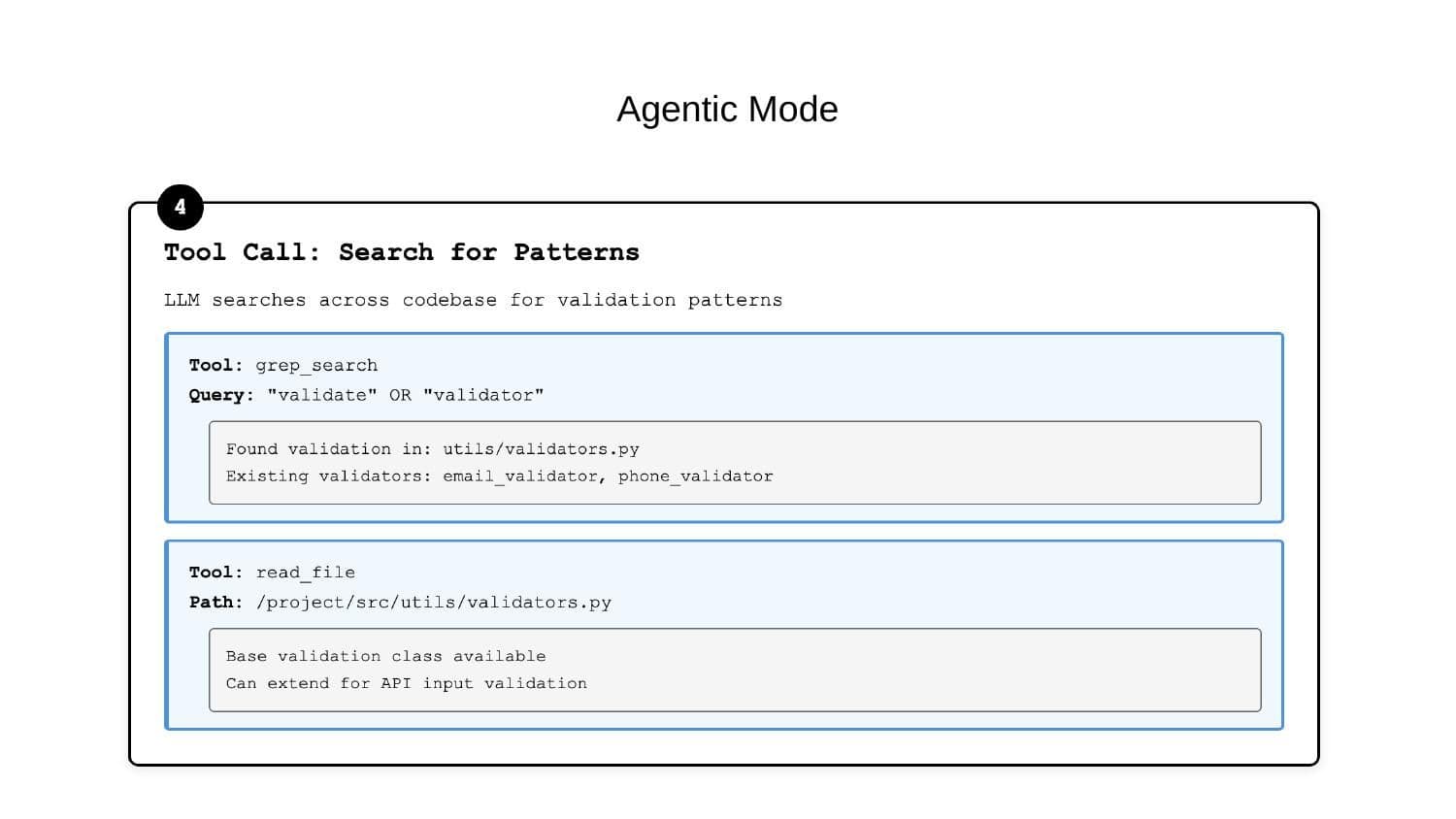Screen dimensions: 1456x819
Task: Click the "Existing validators:" result label
Action: (328, 476)
